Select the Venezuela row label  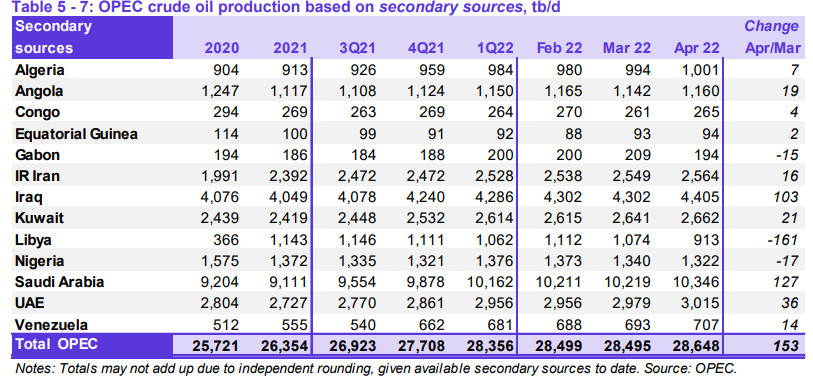[x=51, y=325]
